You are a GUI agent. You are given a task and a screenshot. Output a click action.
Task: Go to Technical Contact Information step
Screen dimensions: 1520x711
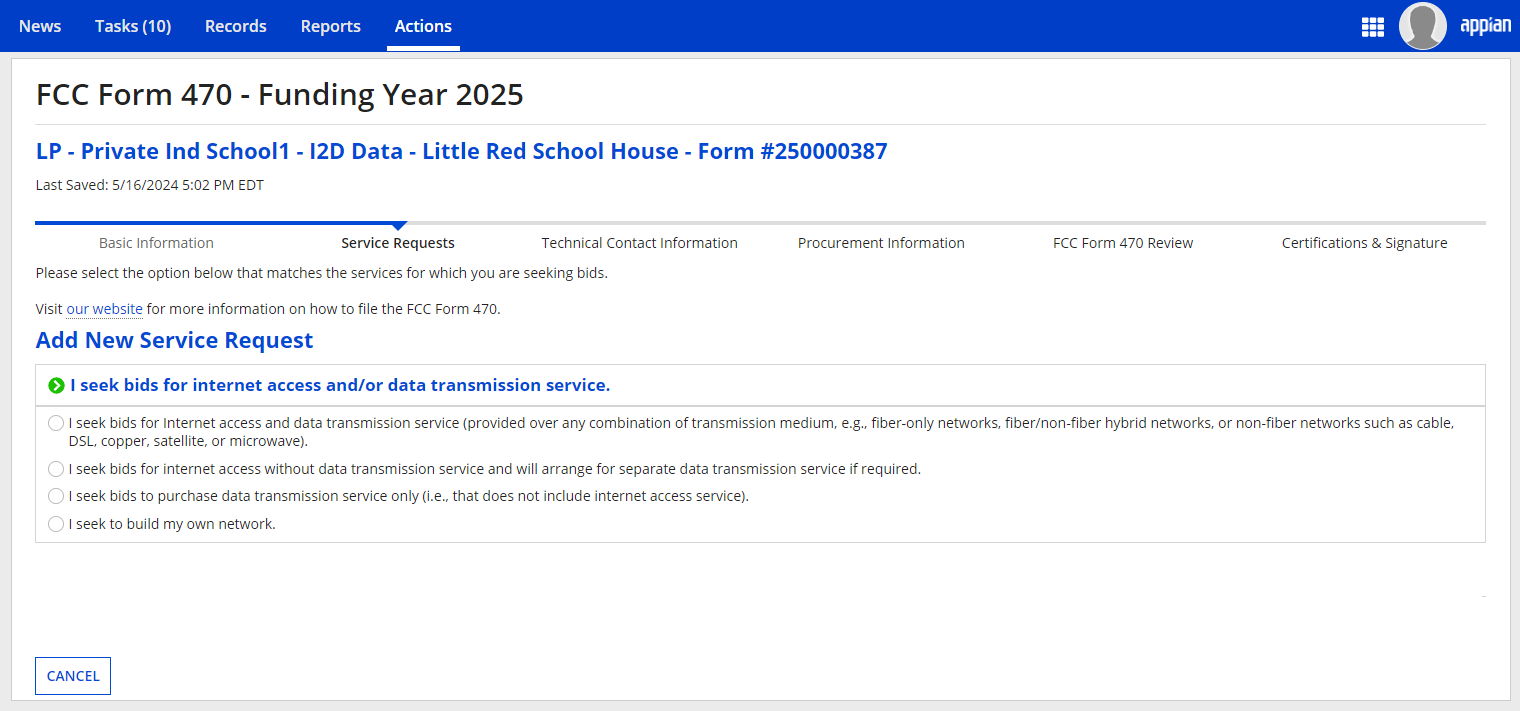[x=639, y=243]
